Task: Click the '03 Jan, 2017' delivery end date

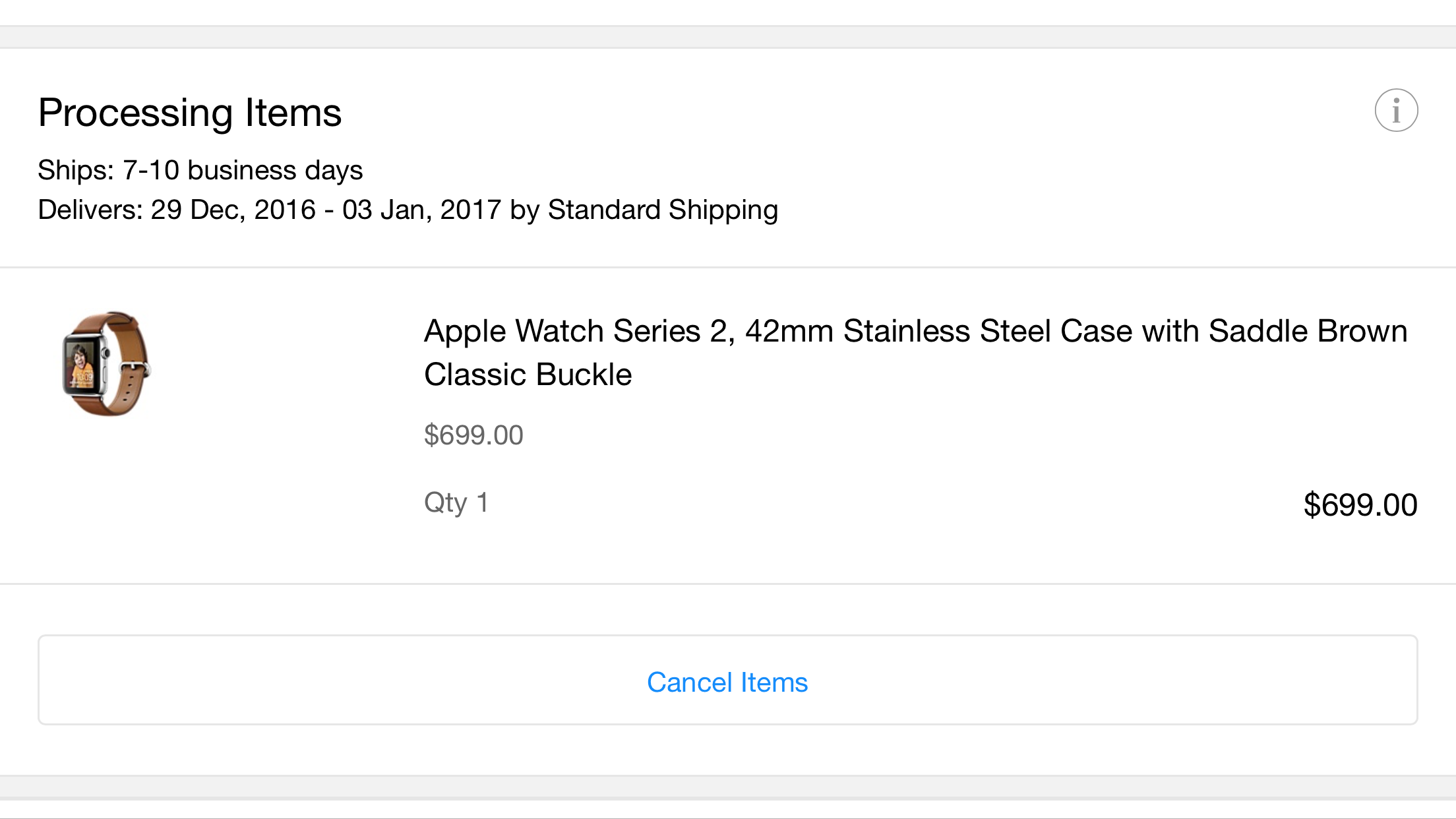Action: pos(421,210)
